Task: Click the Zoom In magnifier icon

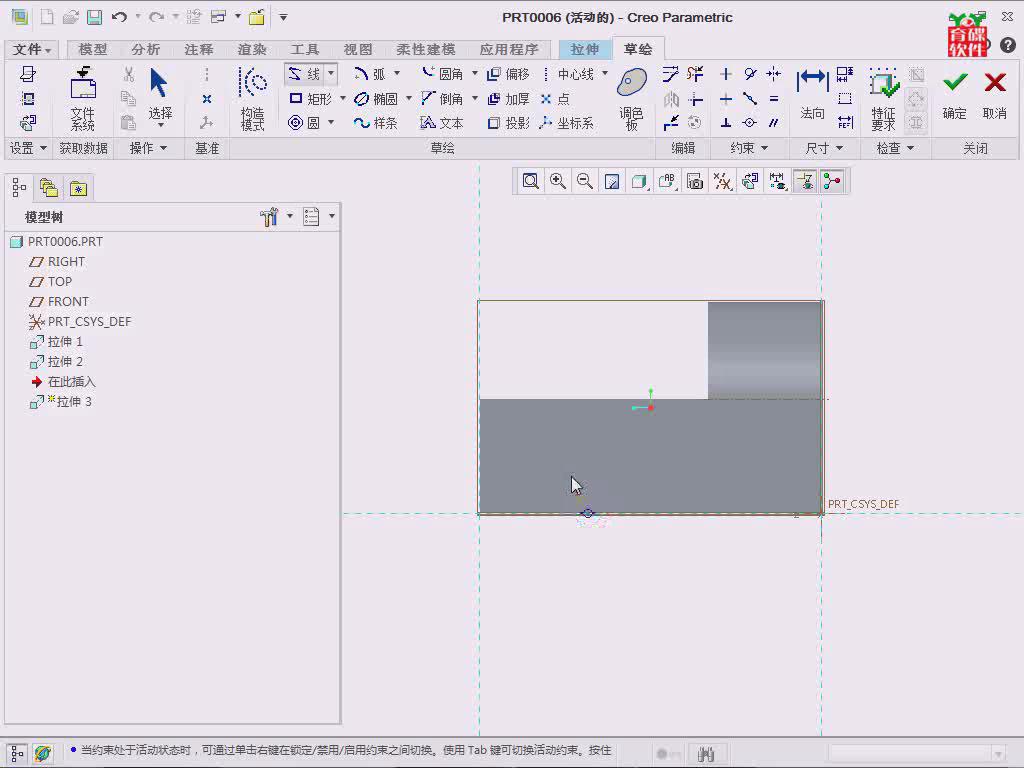Action: tap(558, 181)
